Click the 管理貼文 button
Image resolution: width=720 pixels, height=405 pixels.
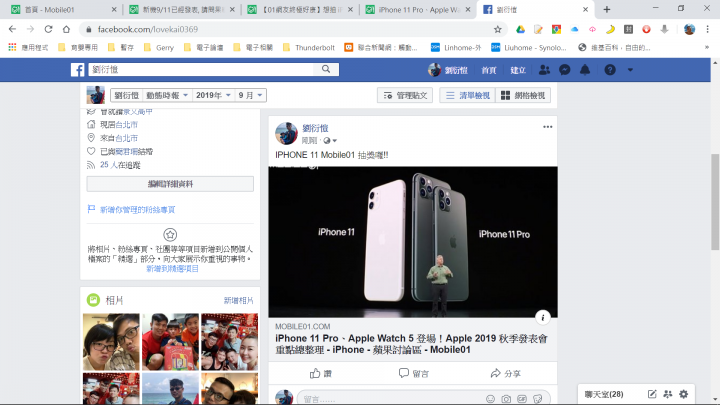(405, 95)
